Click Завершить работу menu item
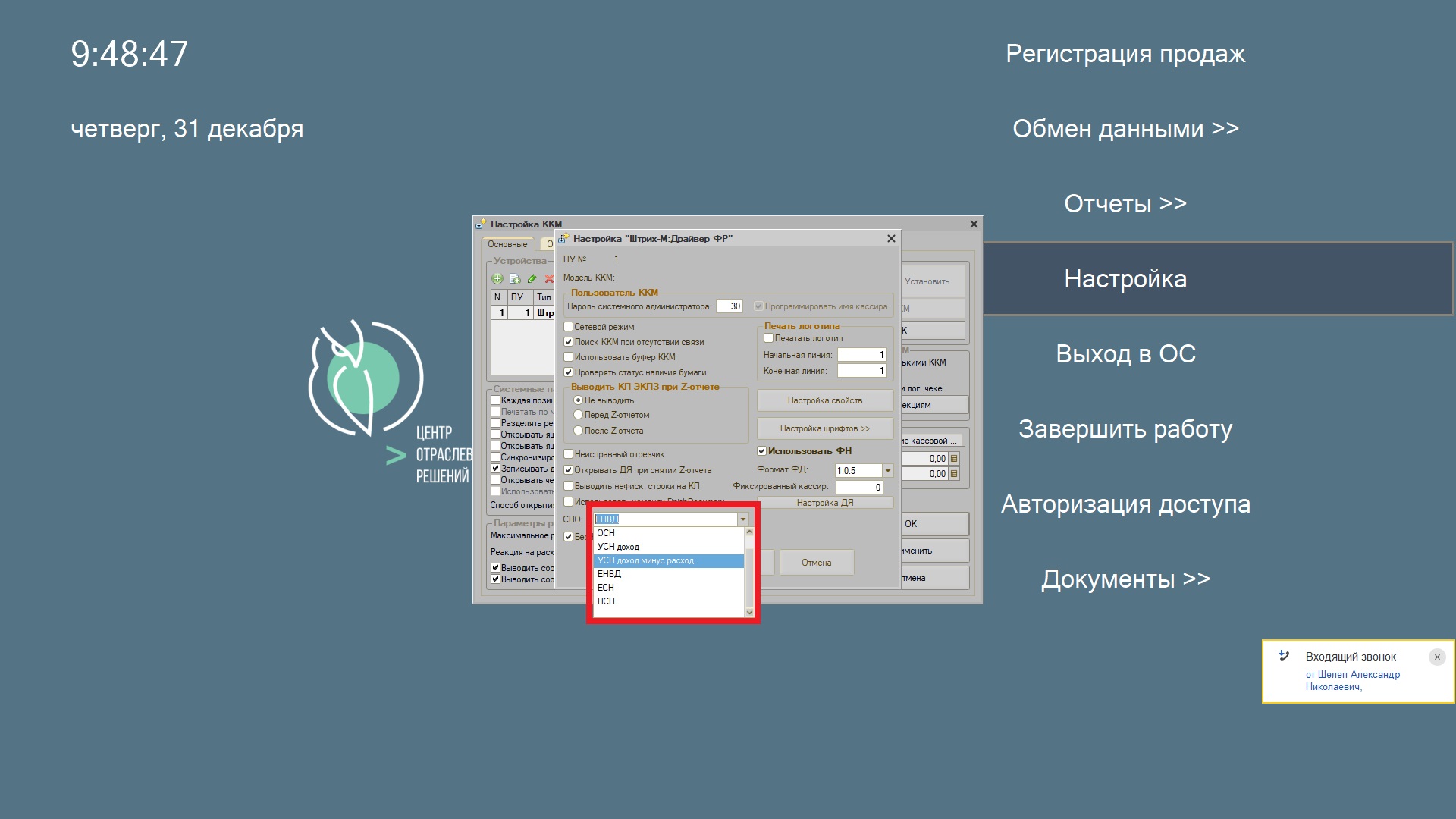Image resolution: width=1456 pixels, height=819 pixels. tap(1125, 429)
